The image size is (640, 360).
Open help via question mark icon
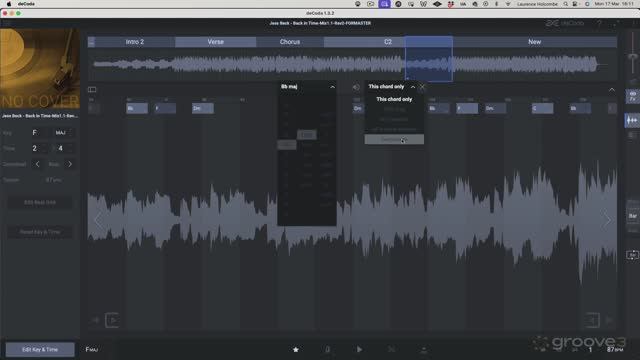click(599, 23)
